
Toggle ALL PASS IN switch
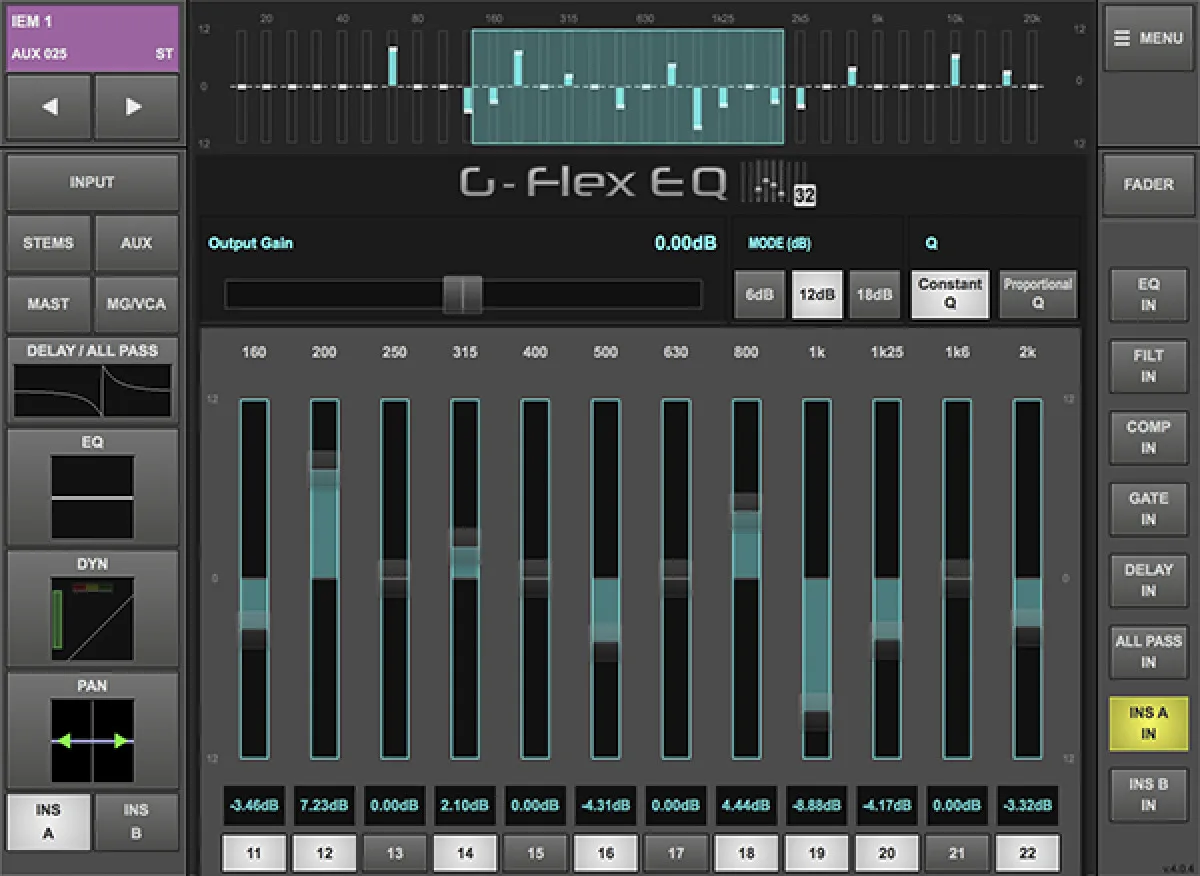(1148, 651)
